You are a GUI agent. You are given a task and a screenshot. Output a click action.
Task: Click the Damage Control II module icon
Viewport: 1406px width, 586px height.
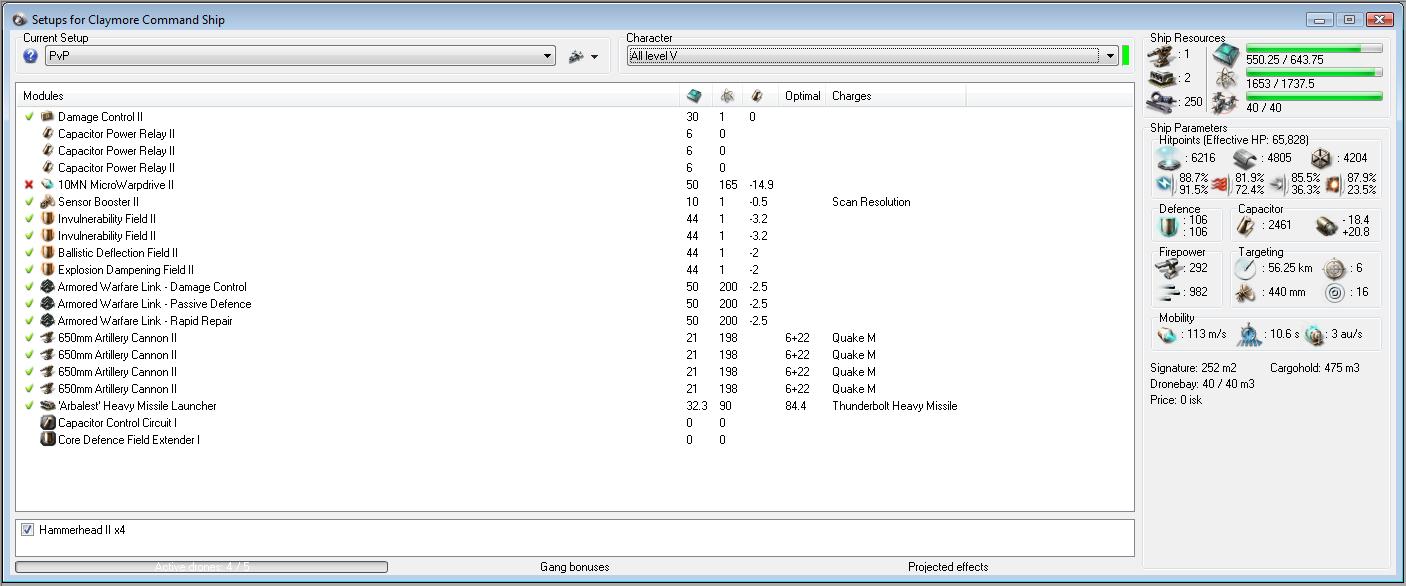(x=47, y=117)
